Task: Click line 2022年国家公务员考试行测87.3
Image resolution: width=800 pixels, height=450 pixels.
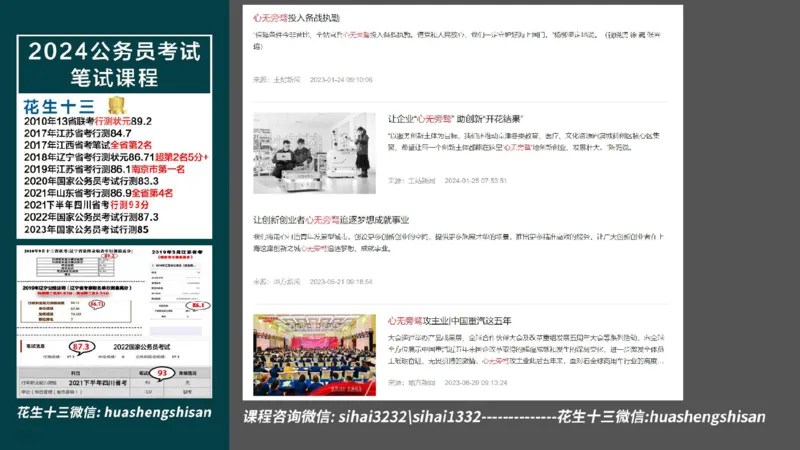Action: coord(91,217)
